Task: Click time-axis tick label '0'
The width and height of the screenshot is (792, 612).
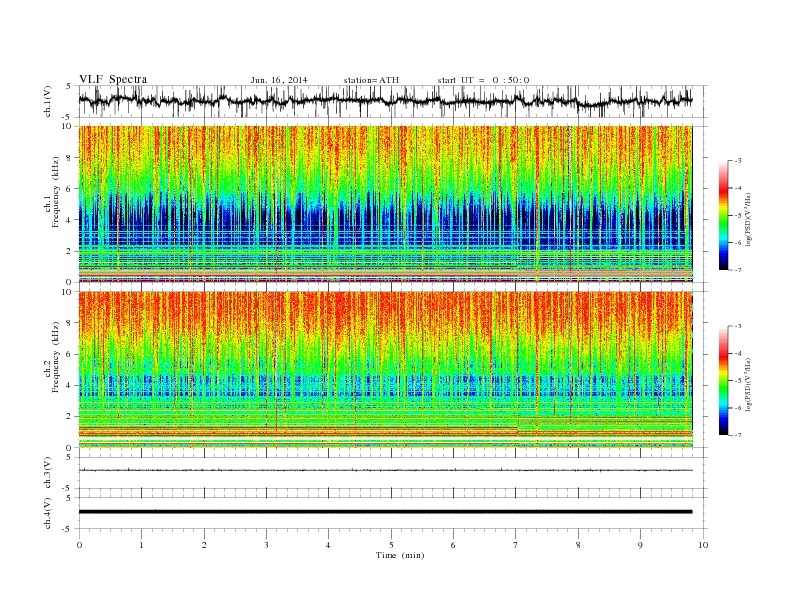Action: click(79, 545)
